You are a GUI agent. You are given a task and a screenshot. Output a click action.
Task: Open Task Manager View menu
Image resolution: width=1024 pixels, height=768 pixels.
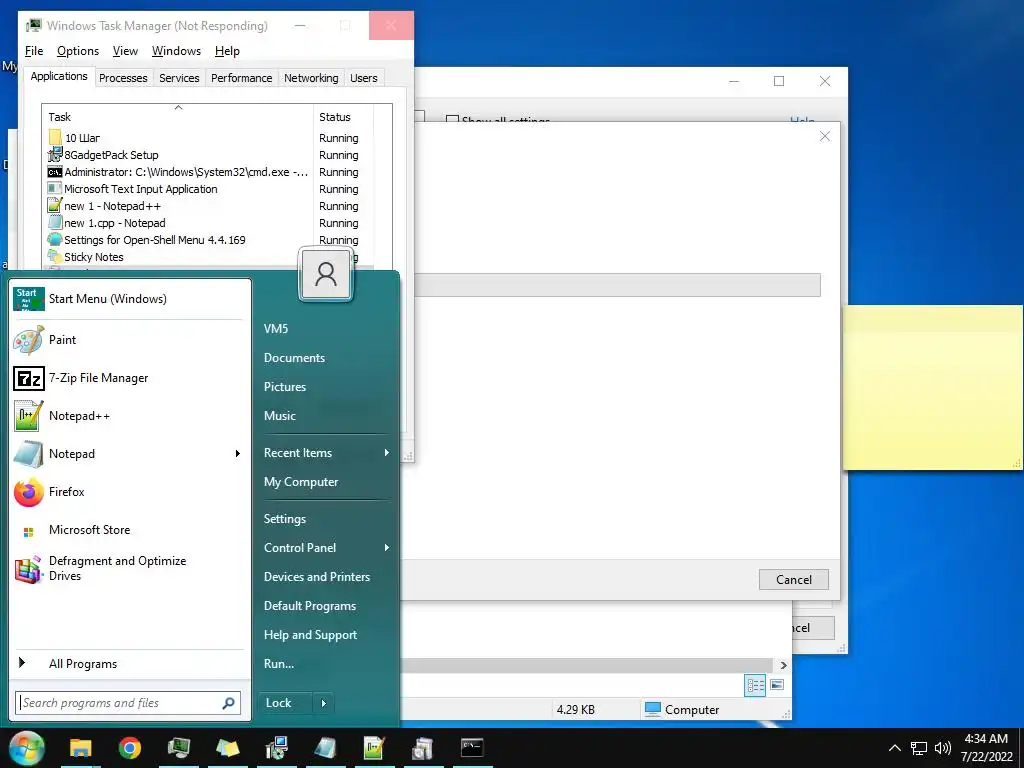tap(125, 51)
